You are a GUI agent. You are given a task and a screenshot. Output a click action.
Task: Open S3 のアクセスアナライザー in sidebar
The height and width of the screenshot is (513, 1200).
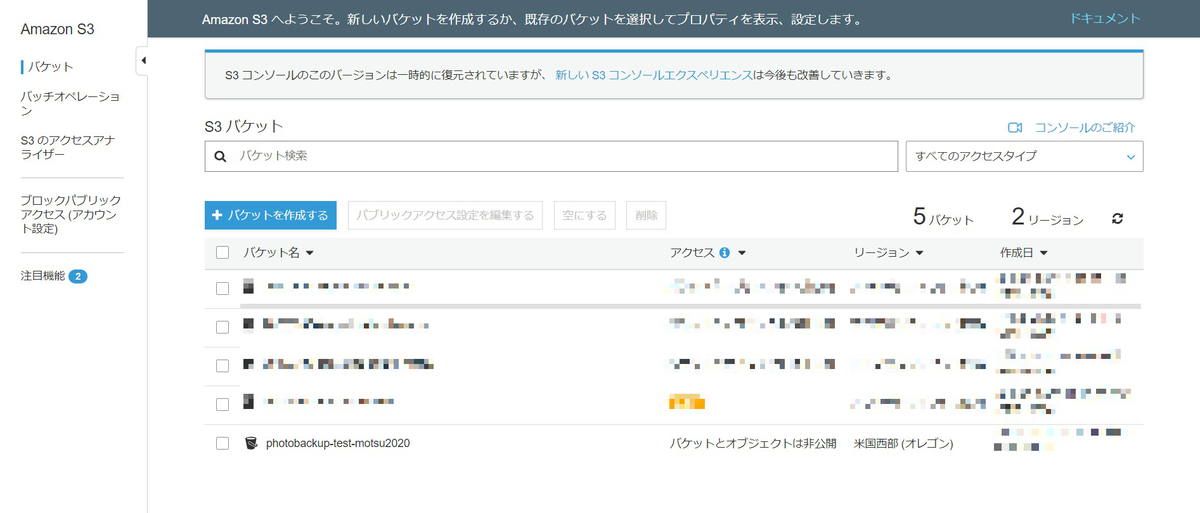[68, 148]
